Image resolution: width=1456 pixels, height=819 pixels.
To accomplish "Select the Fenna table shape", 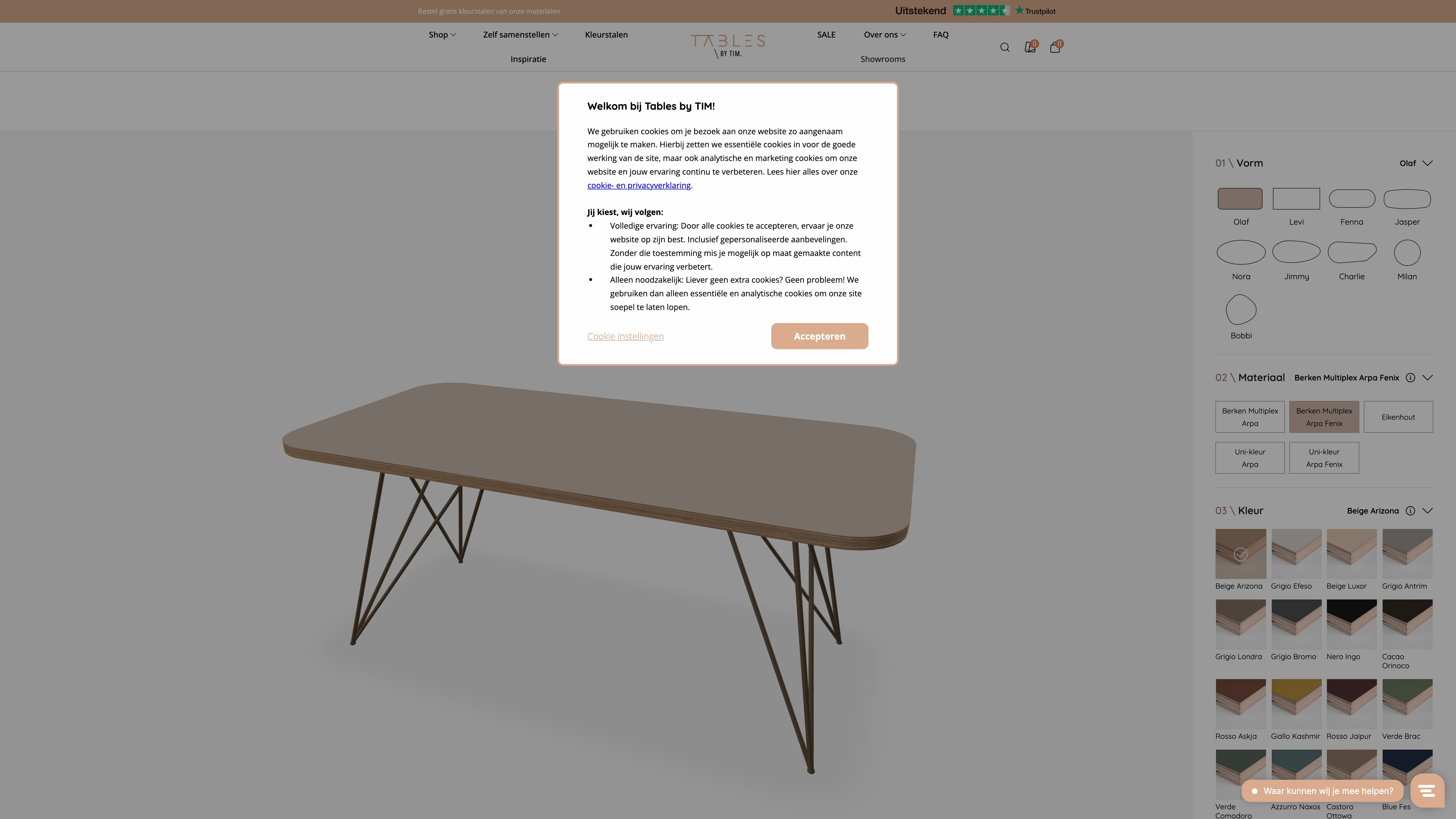I will (x=1352, y=199).
